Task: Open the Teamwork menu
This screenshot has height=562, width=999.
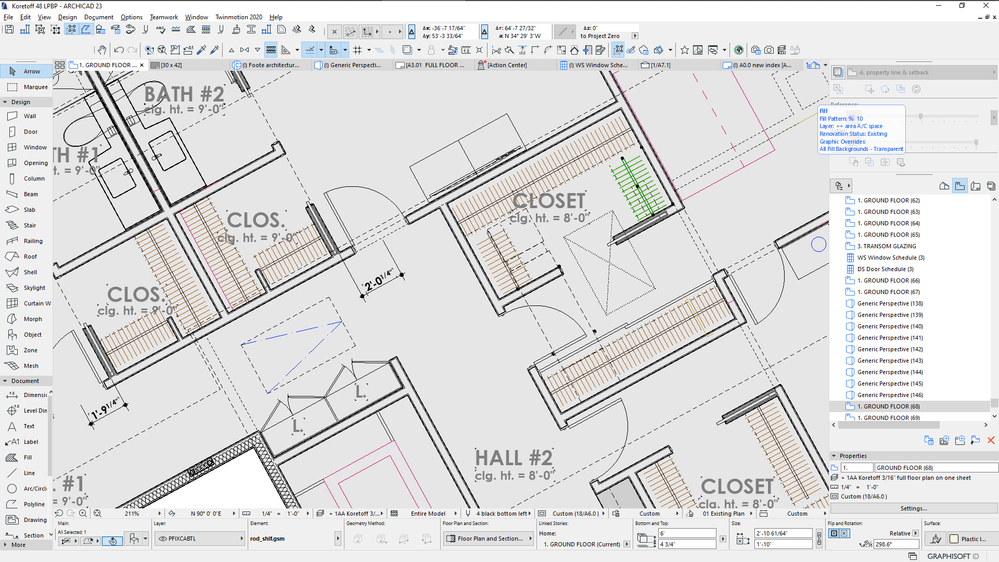Action: pos(164,17)
